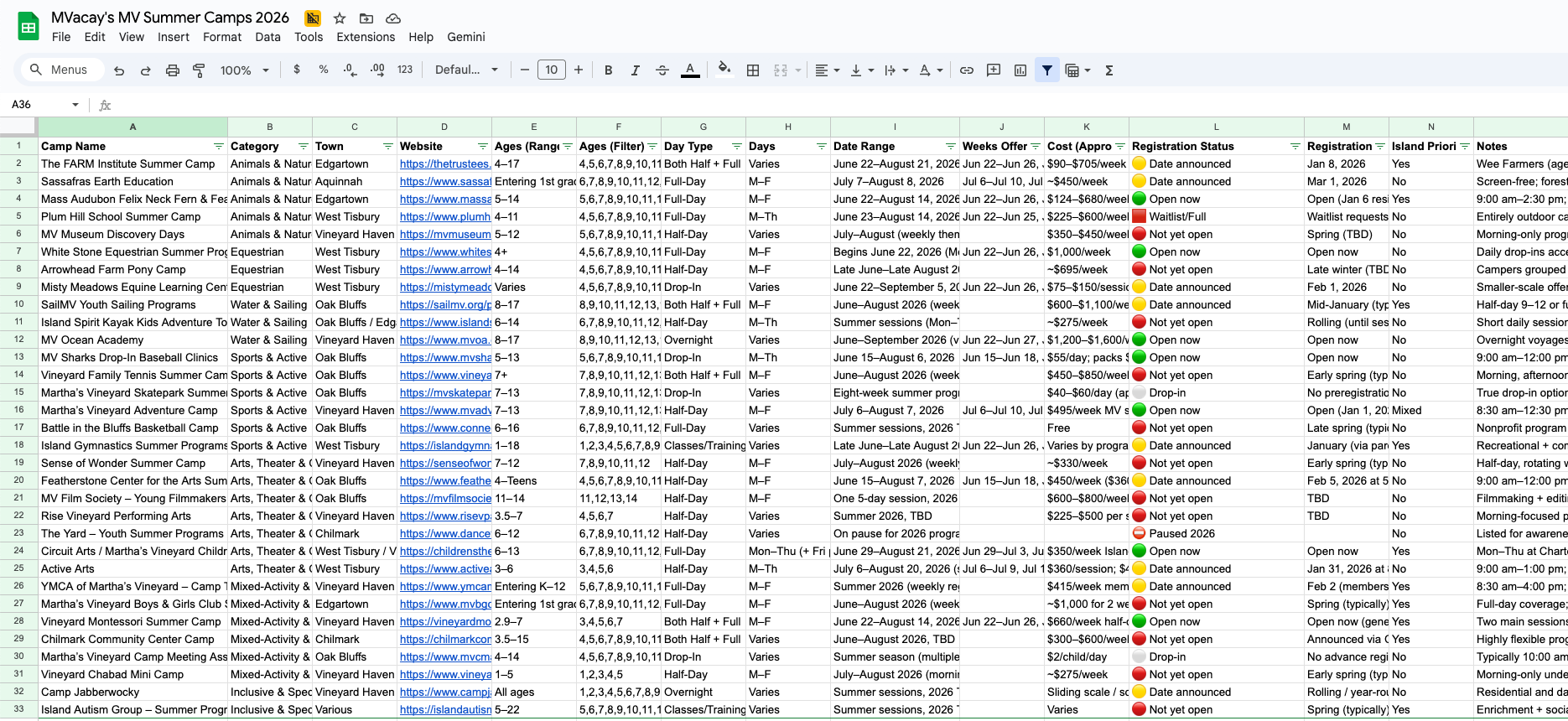This screenshot has height=721, width=1568.
Task: Open Camp Name column filter
Action: (219, 146)
